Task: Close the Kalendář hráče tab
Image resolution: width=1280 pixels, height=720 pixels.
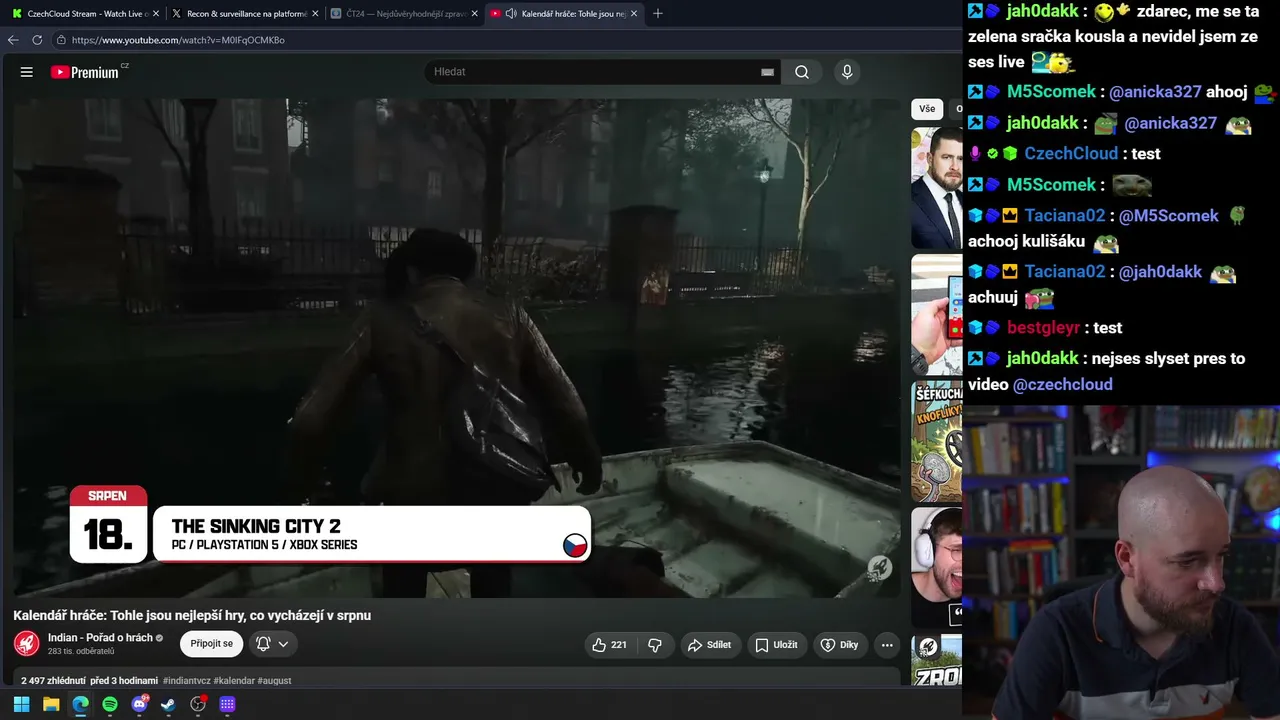Action: [634, 14]
